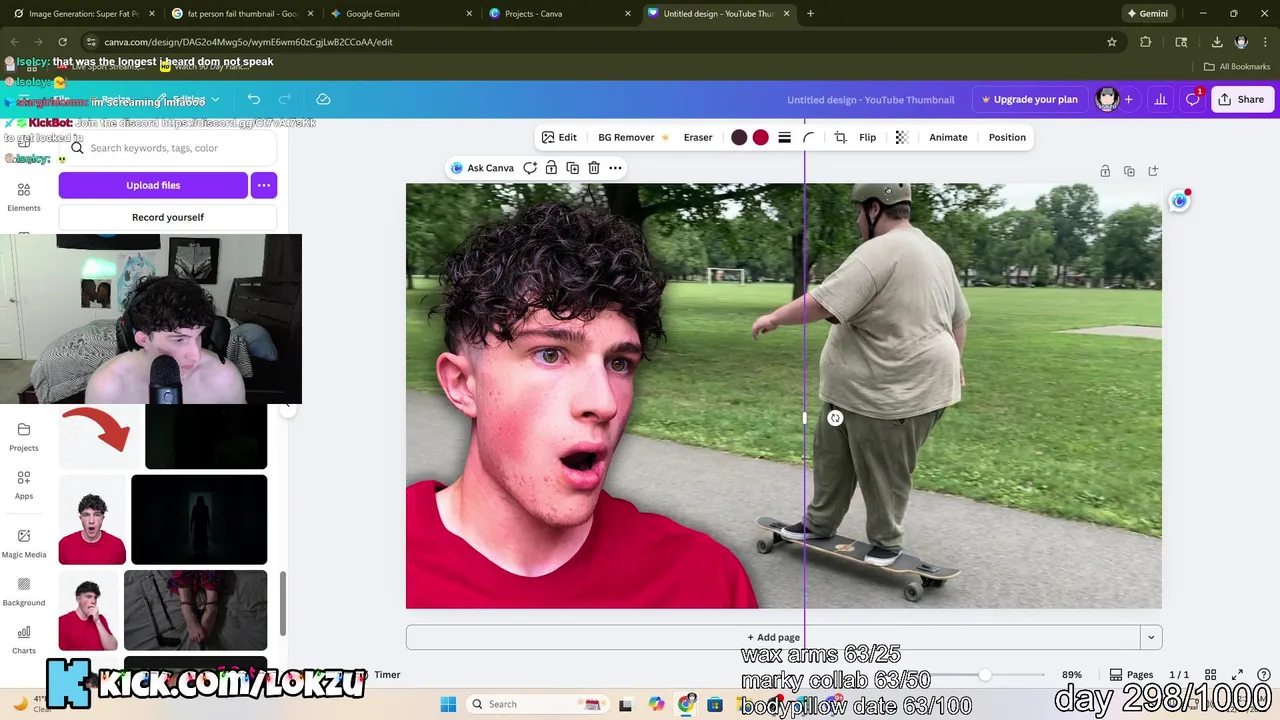1280x720 pixels.
Task: Focus the uploads search field
Action: [168, 148]
